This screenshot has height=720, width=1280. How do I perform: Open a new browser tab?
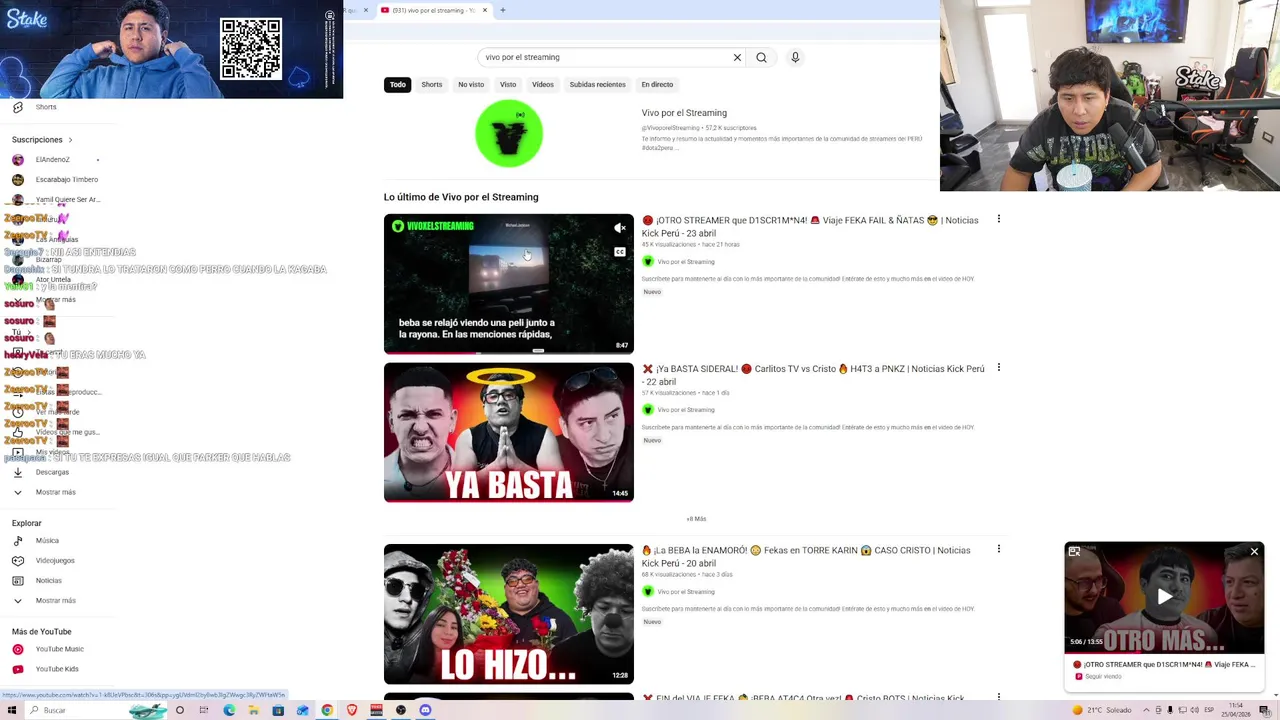click(503, 10)
